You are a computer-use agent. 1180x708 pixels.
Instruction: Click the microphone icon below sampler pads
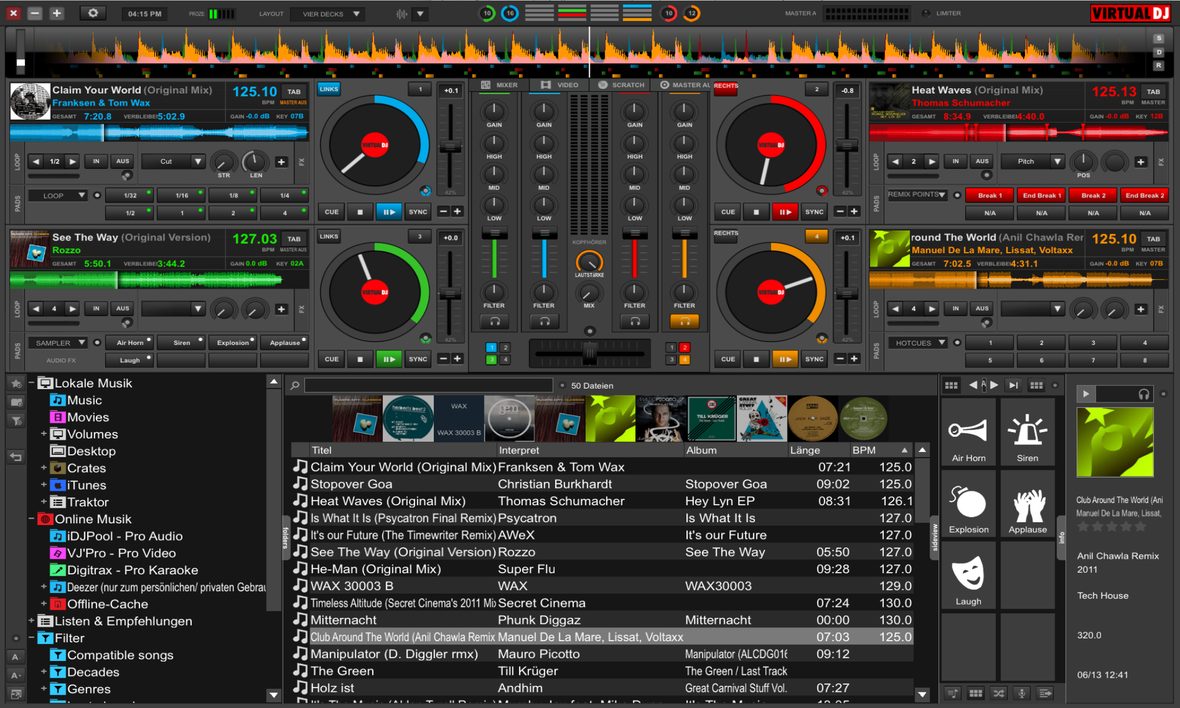(1021, 693)
